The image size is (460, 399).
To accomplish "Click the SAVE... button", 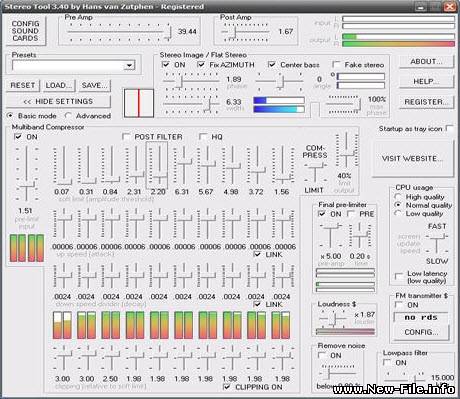I will [94, 85].
